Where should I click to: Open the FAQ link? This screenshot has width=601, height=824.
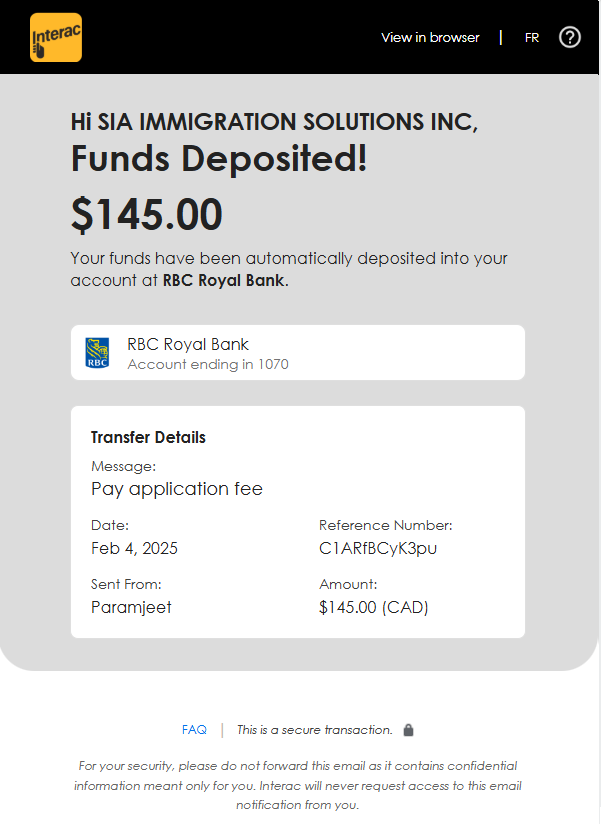(194, 730)
